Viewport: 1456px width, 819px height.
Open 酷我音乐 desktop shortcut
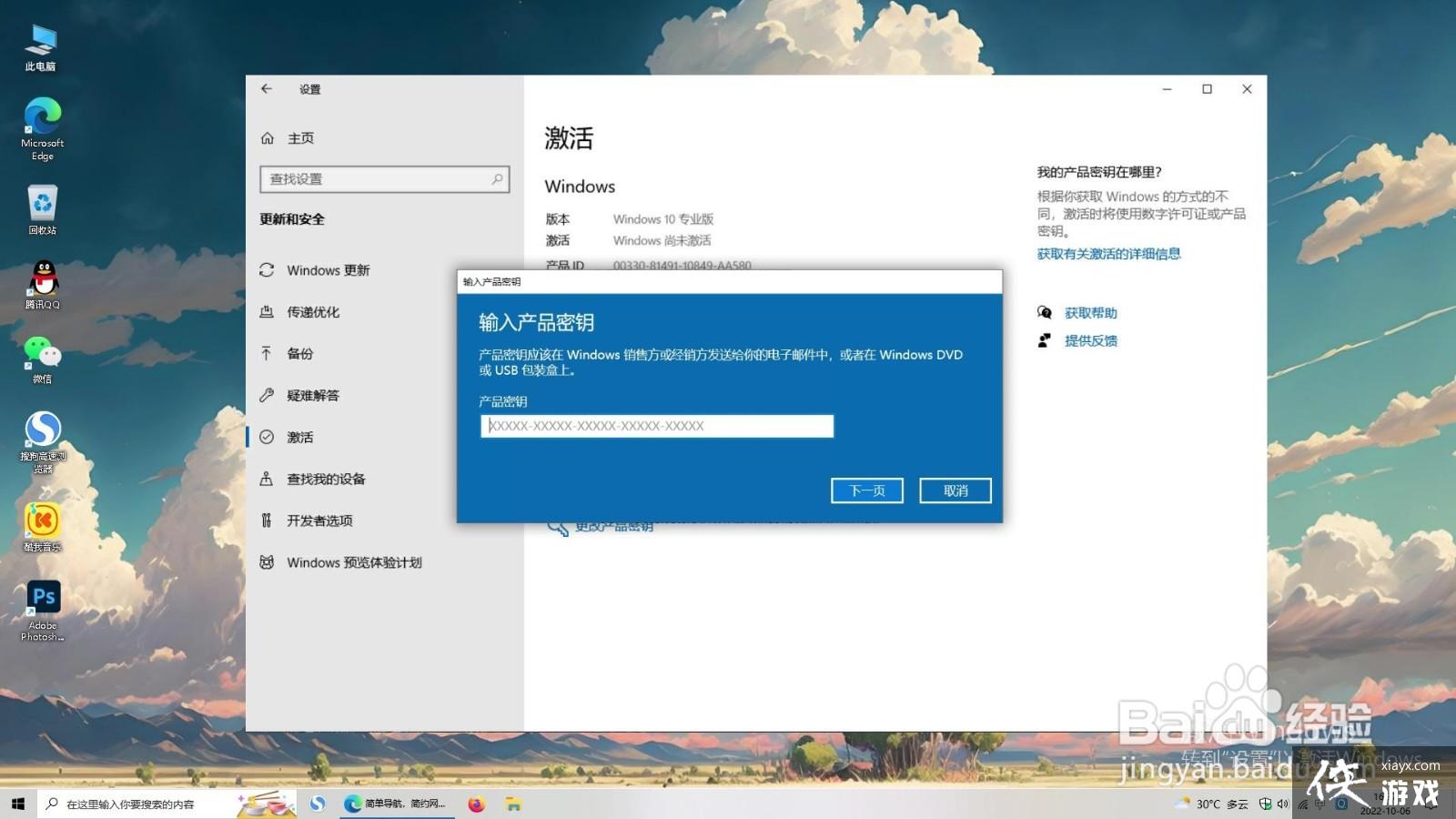(x=42, y=528)
